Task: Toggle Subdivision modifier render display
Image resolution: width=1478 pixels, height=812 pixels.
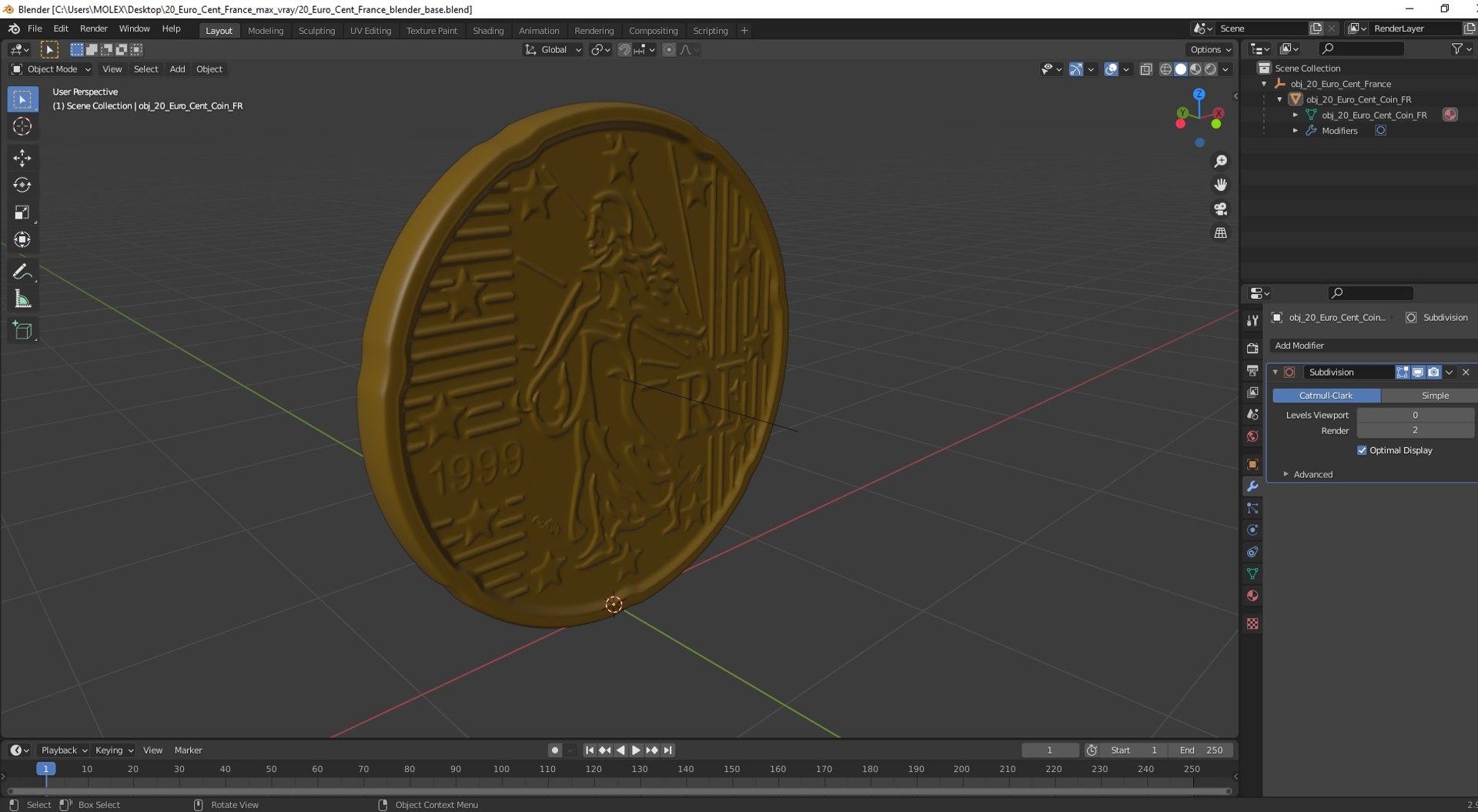Action: (x=1433, y=373)
